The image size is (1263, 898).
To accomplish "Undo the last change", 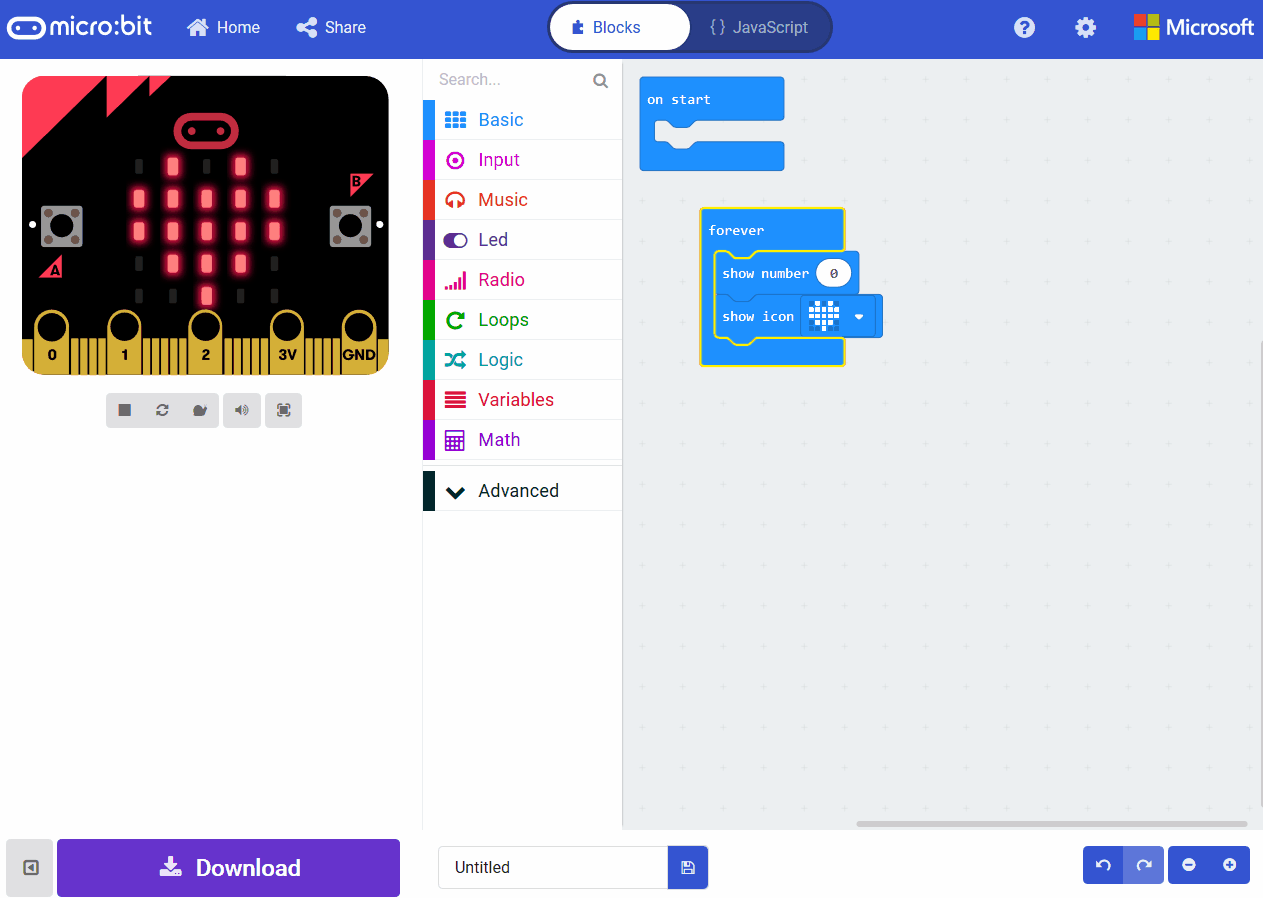I will point(1103,865).
